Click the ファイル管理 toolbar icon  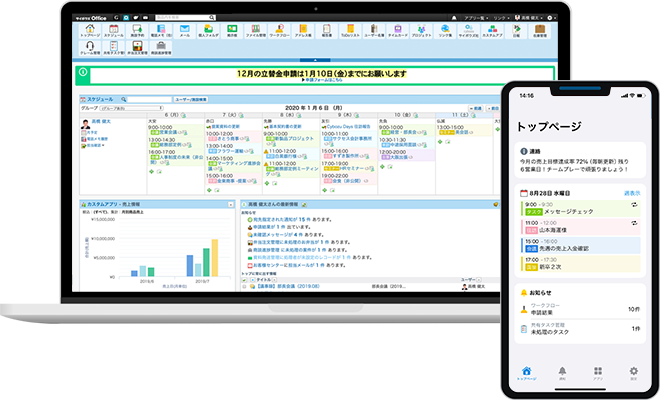[256, 32]
